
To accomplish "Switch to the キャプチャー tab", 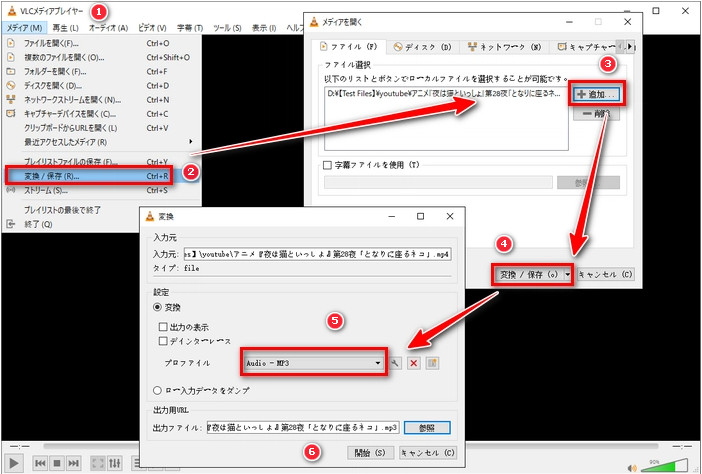I will (x=584, y=47).
